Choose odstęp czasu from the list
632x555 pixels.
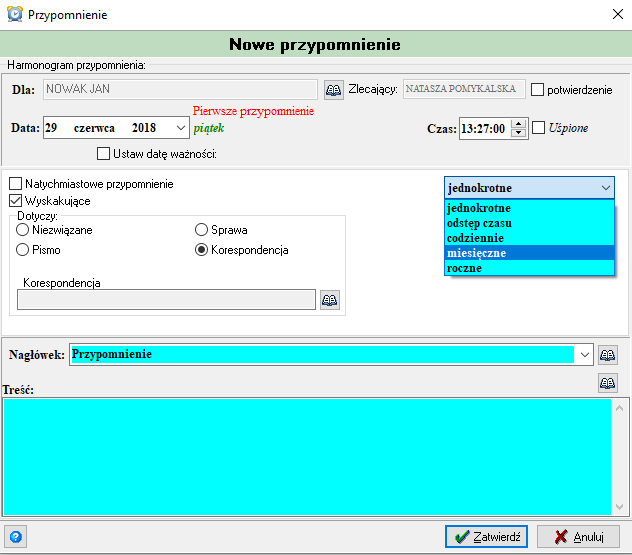529,223
